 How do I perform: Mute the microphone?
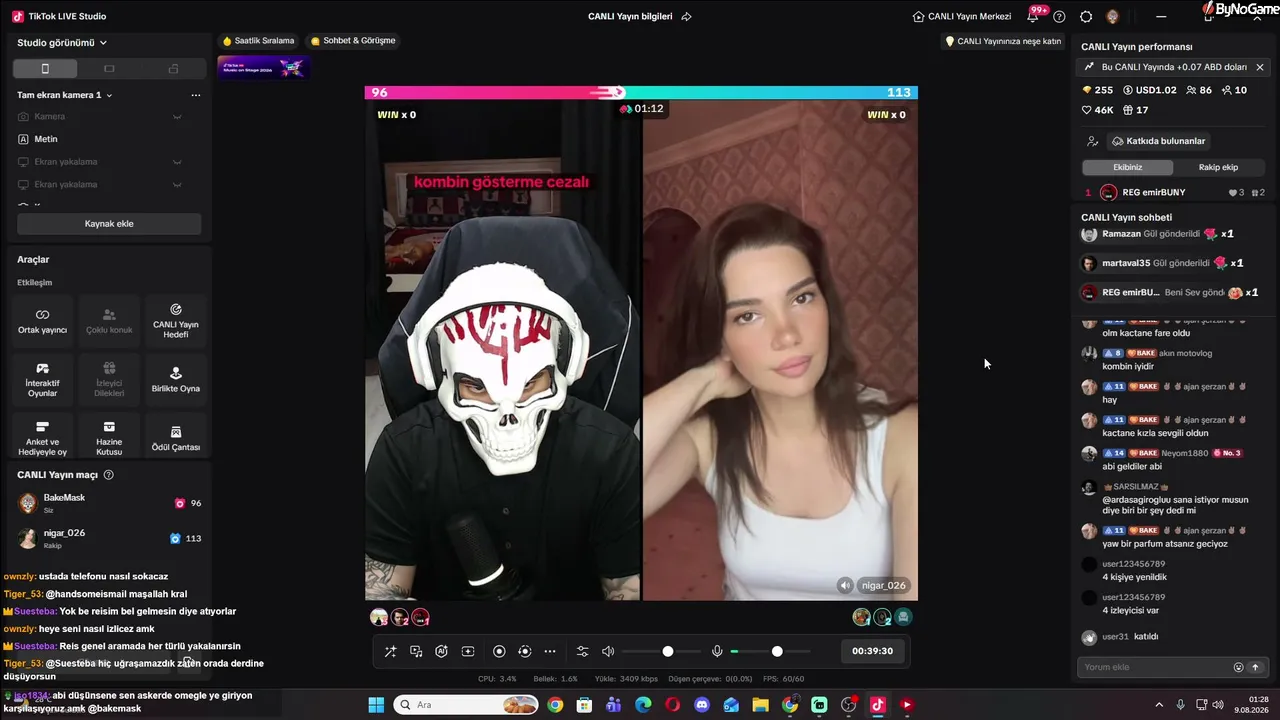pyautogui.click(x=717, y=651)
